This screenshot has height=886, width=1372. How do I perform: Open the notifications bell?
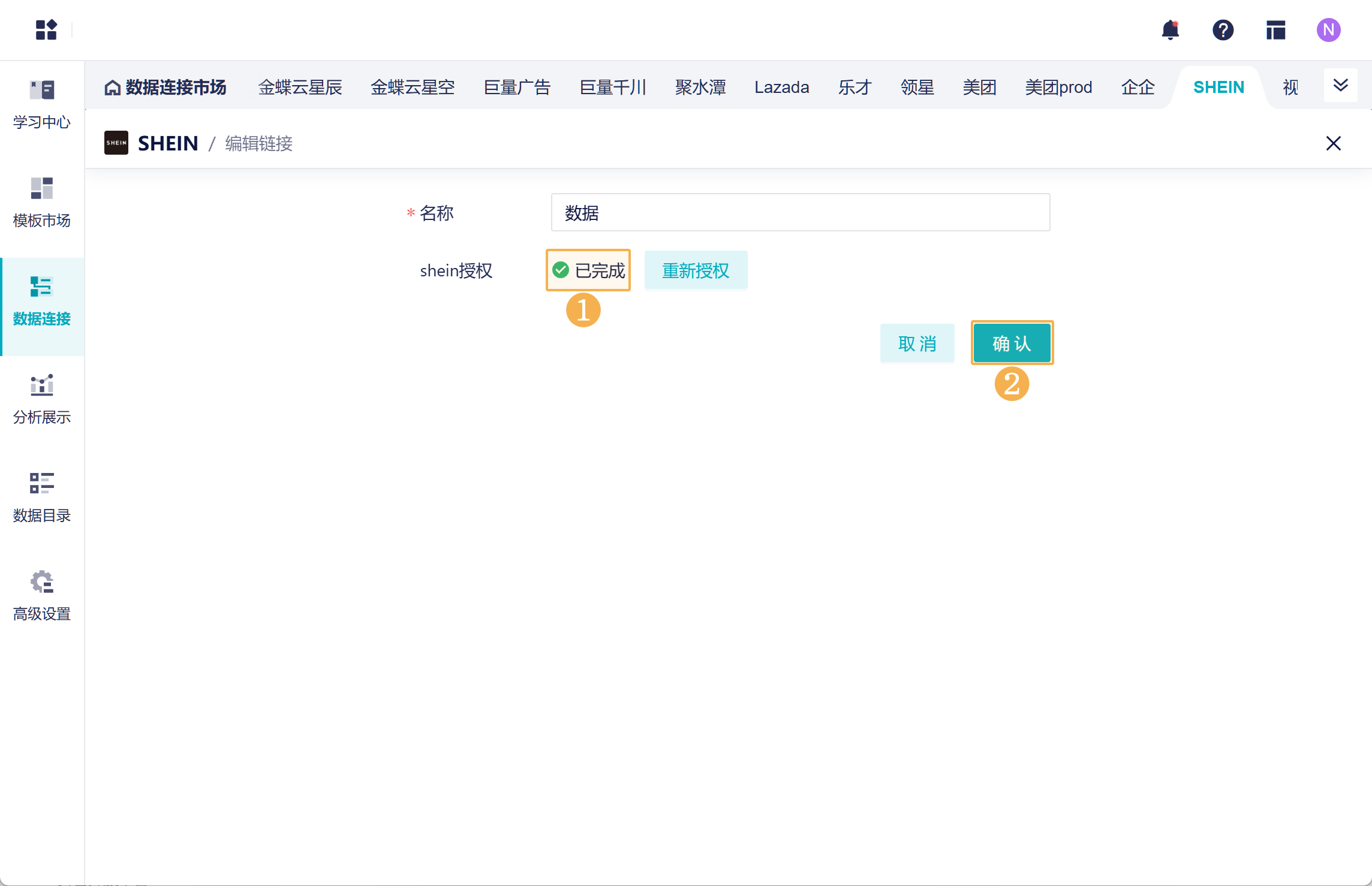click(x=1170, y=29)
